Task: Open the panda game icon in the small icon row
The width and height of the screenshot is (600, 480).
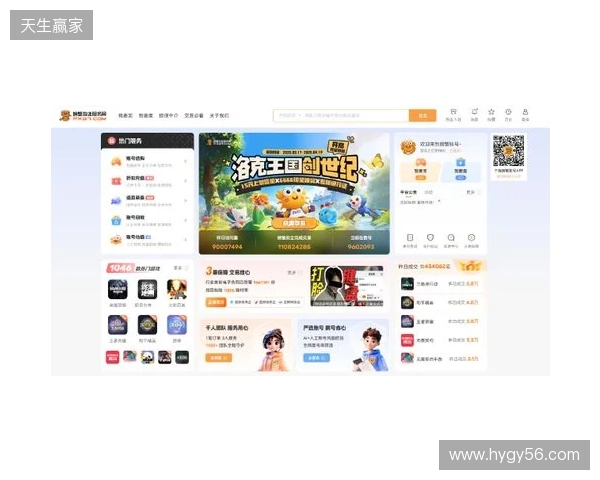Action: coord(147,357)
